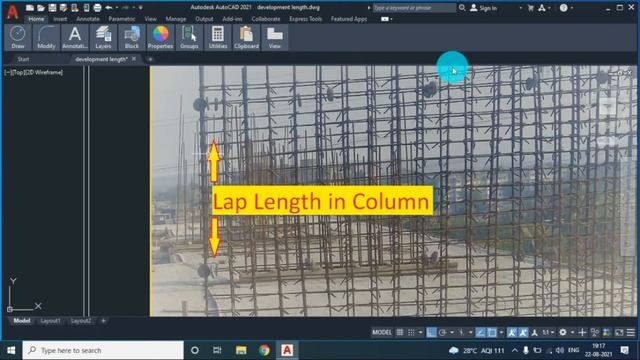Select the Model layout tab

coord(22,321)
